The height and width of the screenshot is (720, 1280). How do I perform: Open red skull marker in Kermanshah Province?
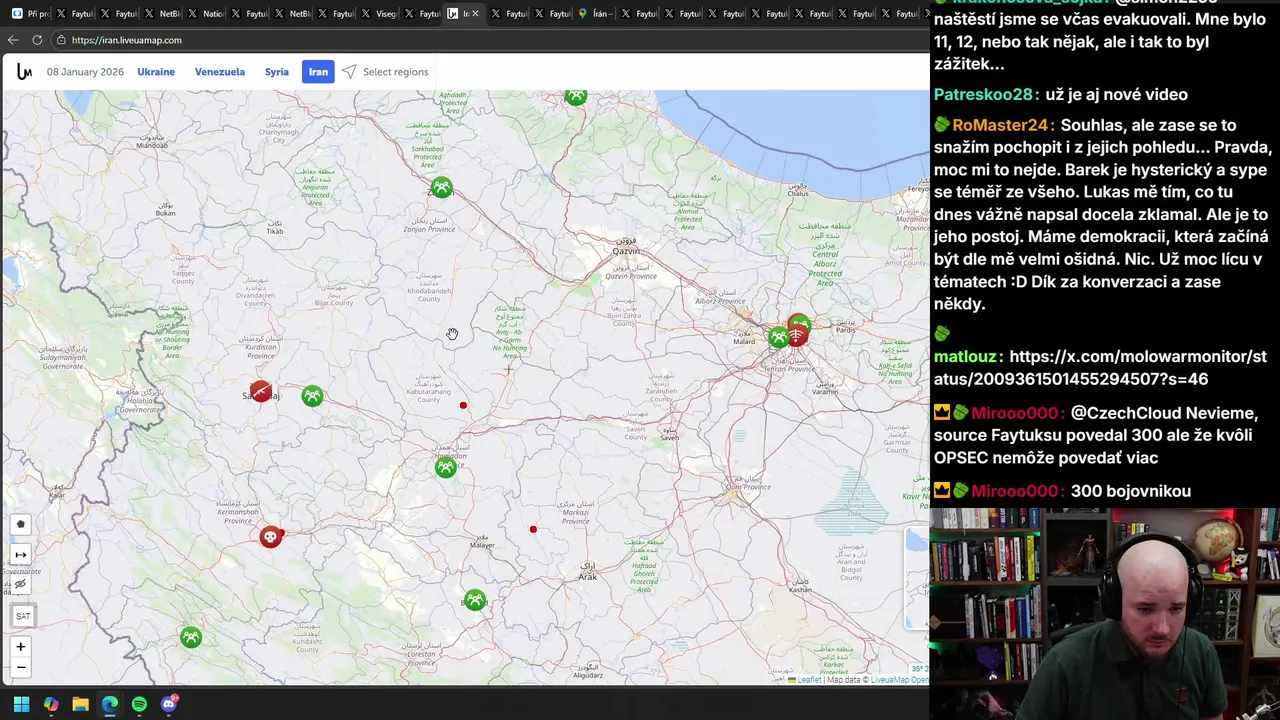pos(270,537)
